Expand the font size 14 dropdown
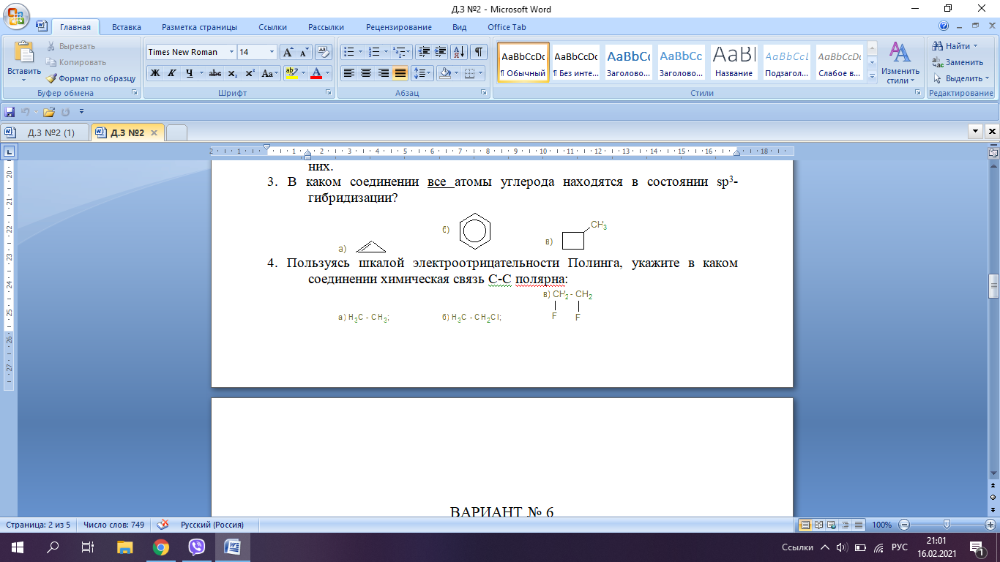 271,52
